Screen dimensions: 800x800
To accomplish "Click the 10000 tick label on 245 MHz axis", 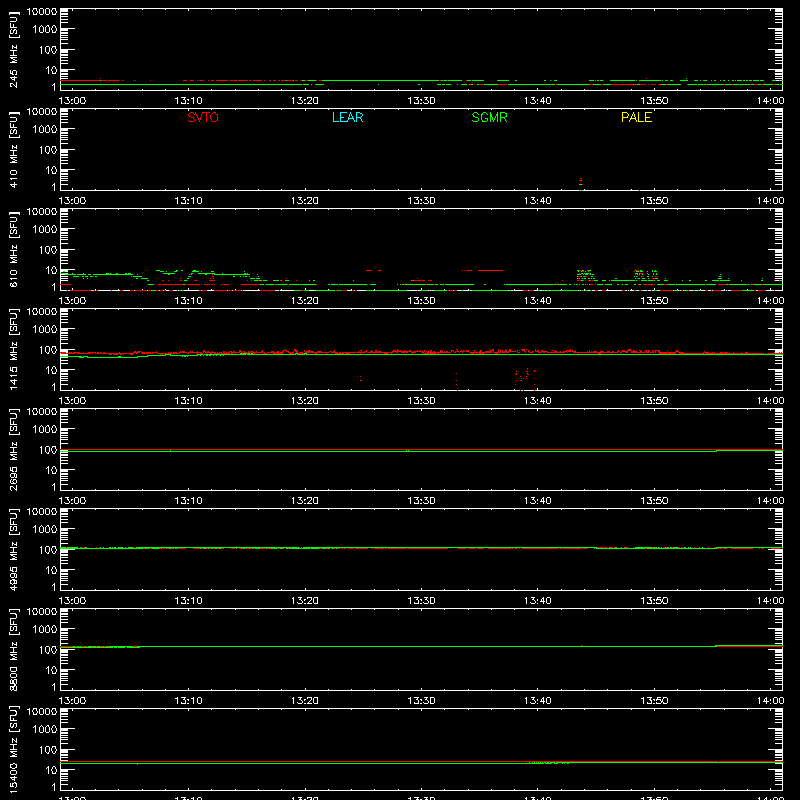I will pyautogui.click(x=42, y=11).
